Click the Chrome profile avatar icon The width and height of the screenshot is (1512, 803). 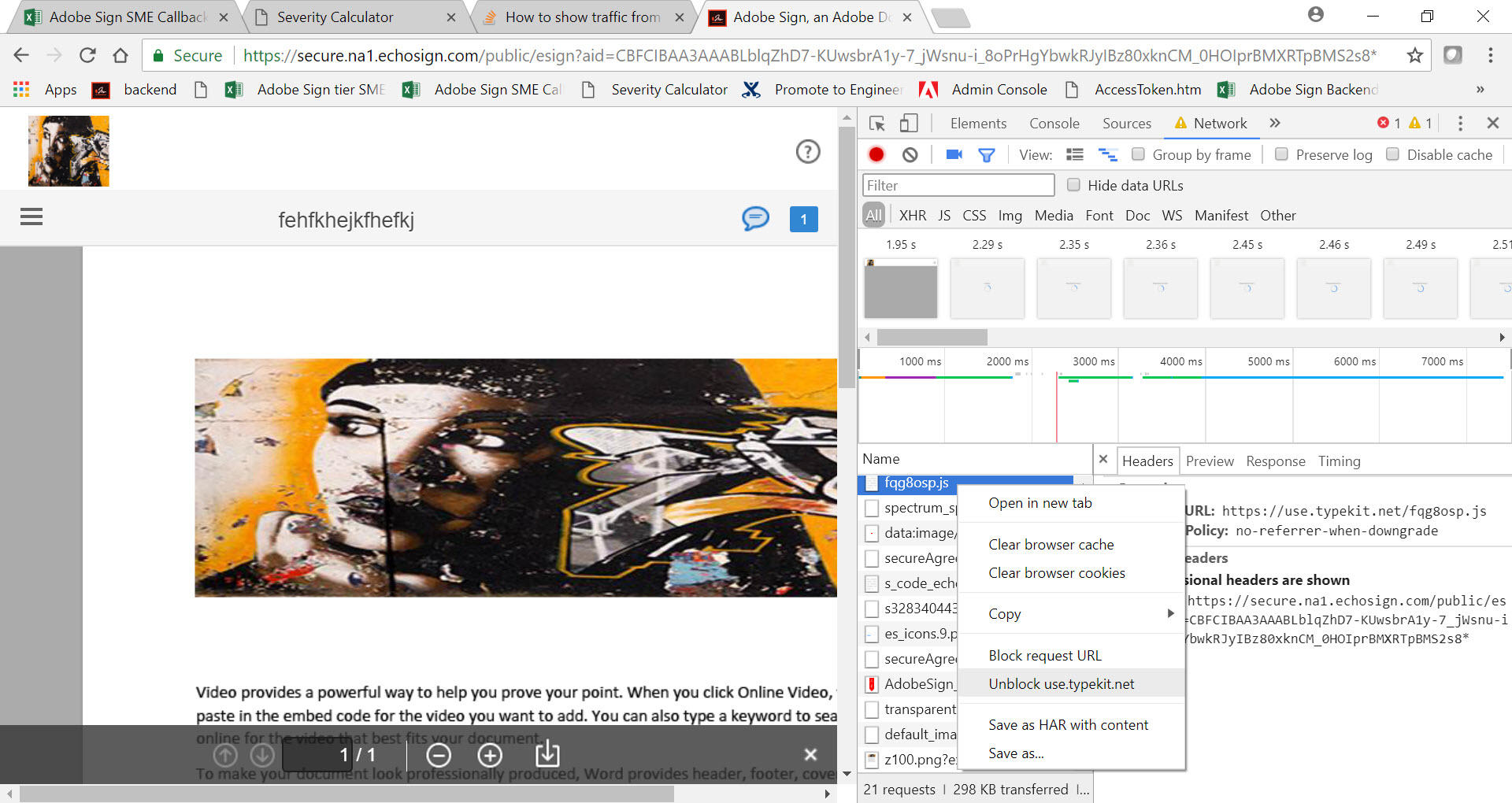point(1315,15)
